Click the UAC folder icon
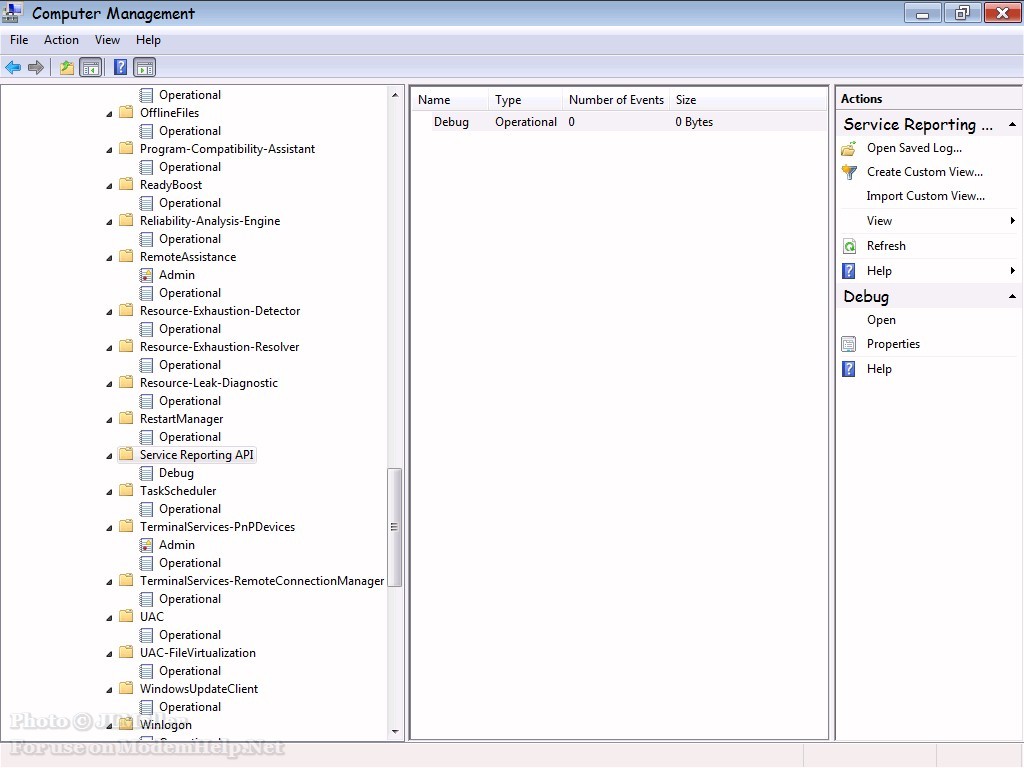The image size is (1024, 768). [x=126, y=616]
